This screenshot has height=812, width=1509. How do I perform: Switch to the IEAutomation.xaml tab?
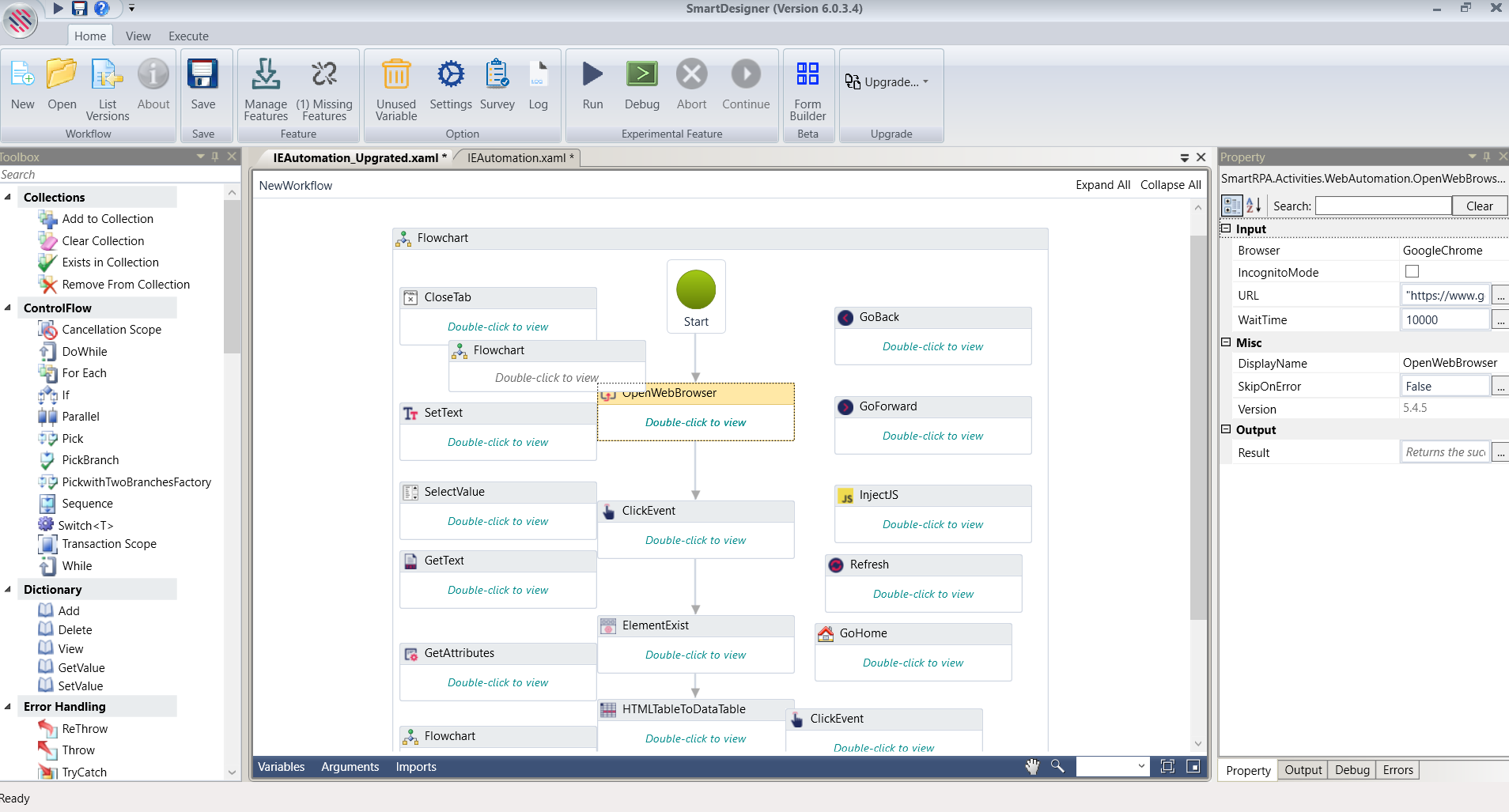coord(516,158)
